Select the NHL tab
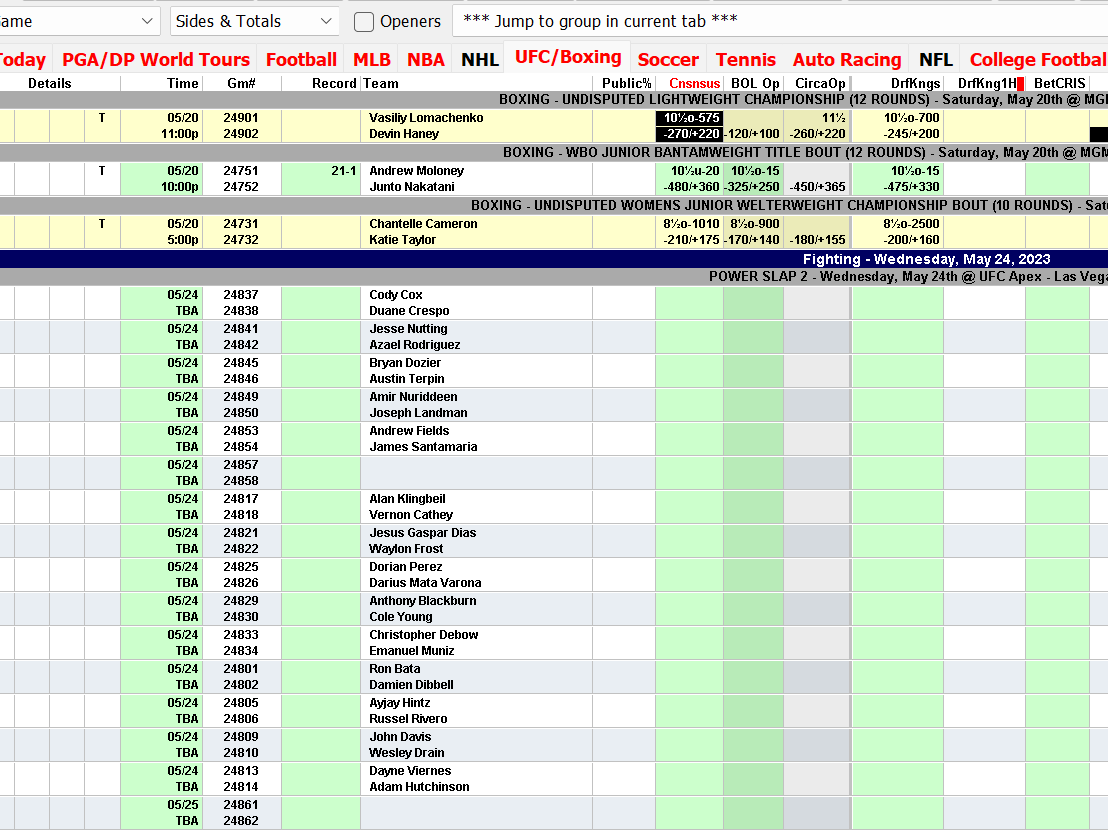Viewport: 1108px width, 840px height. (480, 59)
